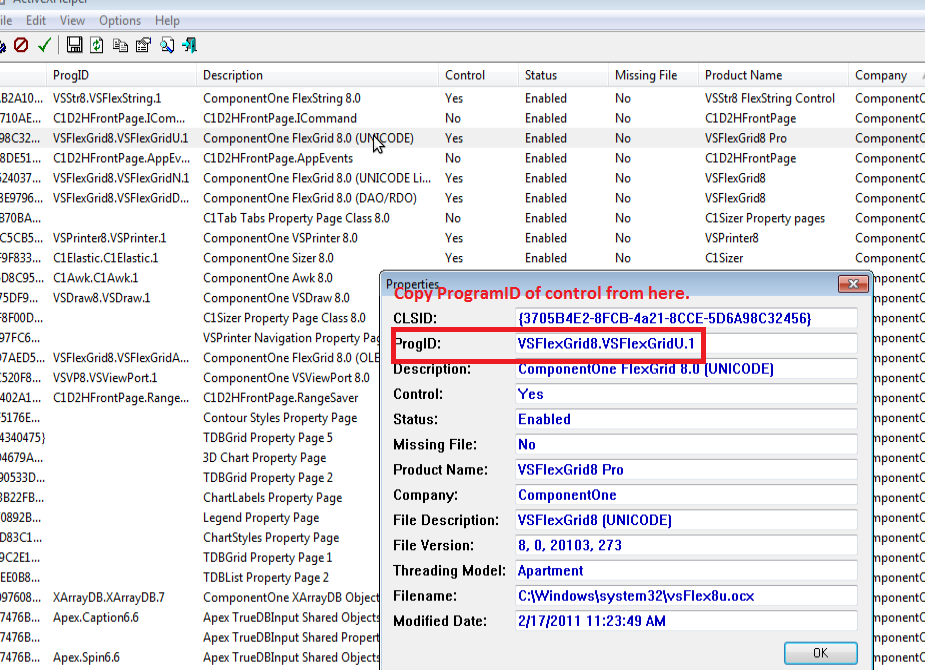Click the Refresh icon with green arrows

[97, 45]
